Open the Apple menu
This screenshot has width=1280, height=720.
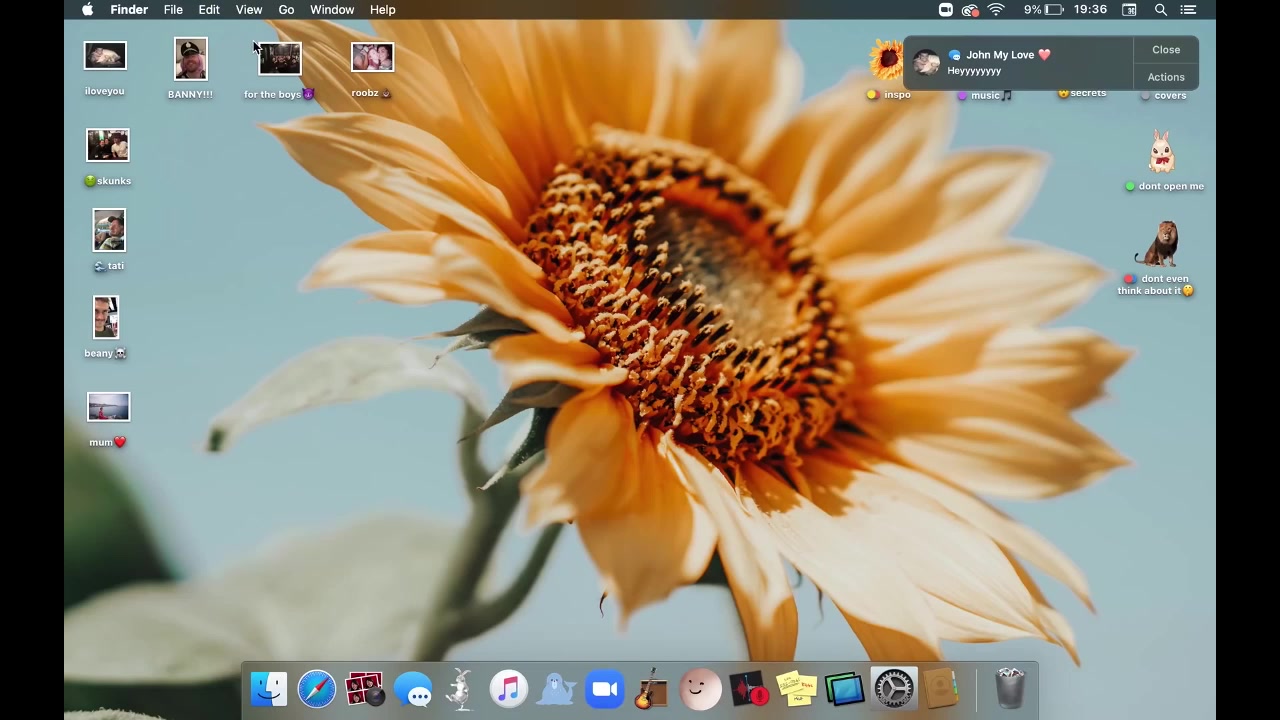(87, 9)
